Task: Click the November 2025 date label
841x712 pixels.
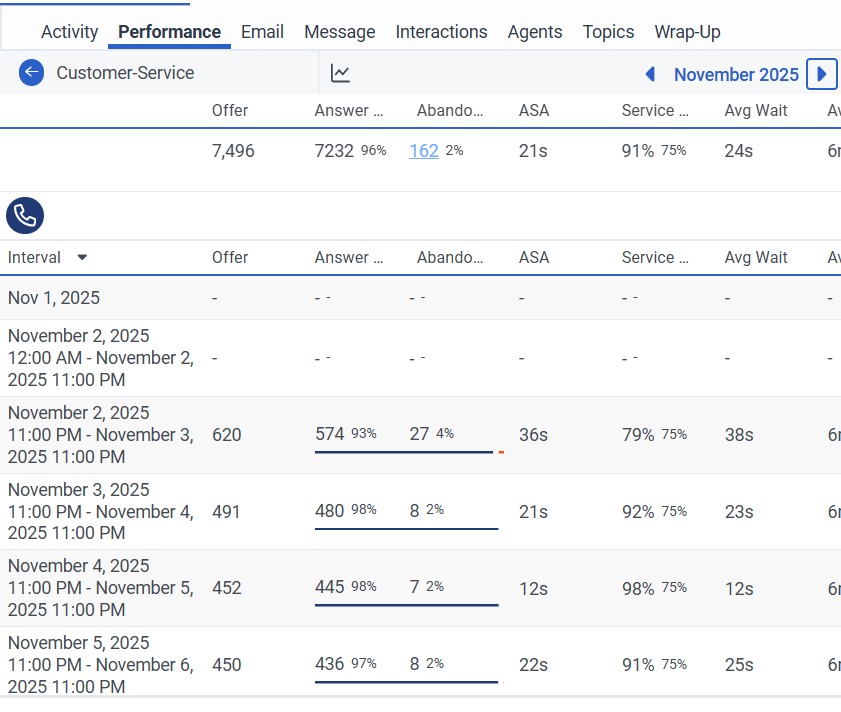Action: coord(736,74)
